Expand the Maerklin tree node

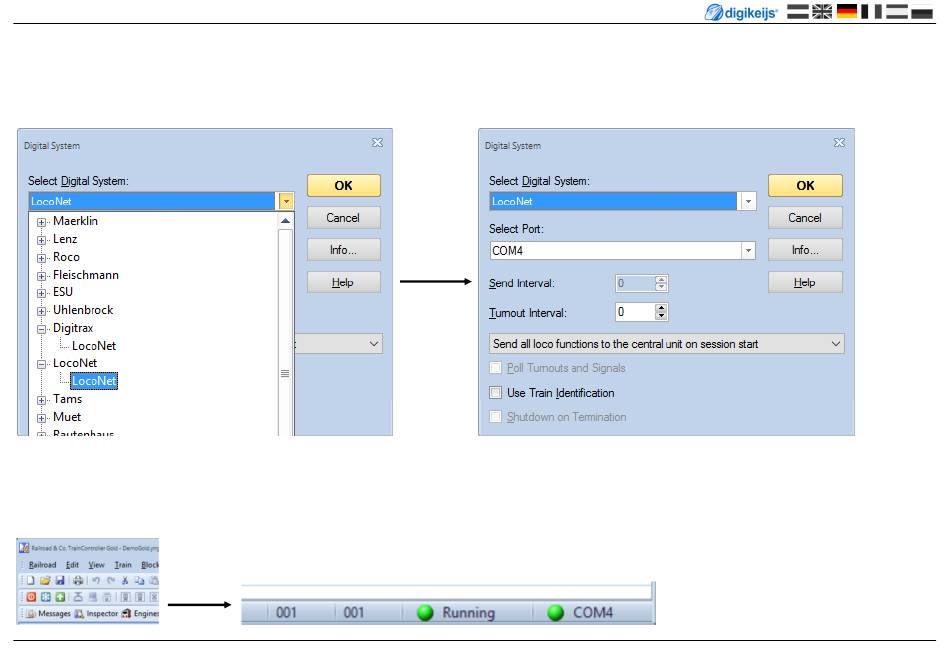(x=41, y=222)
